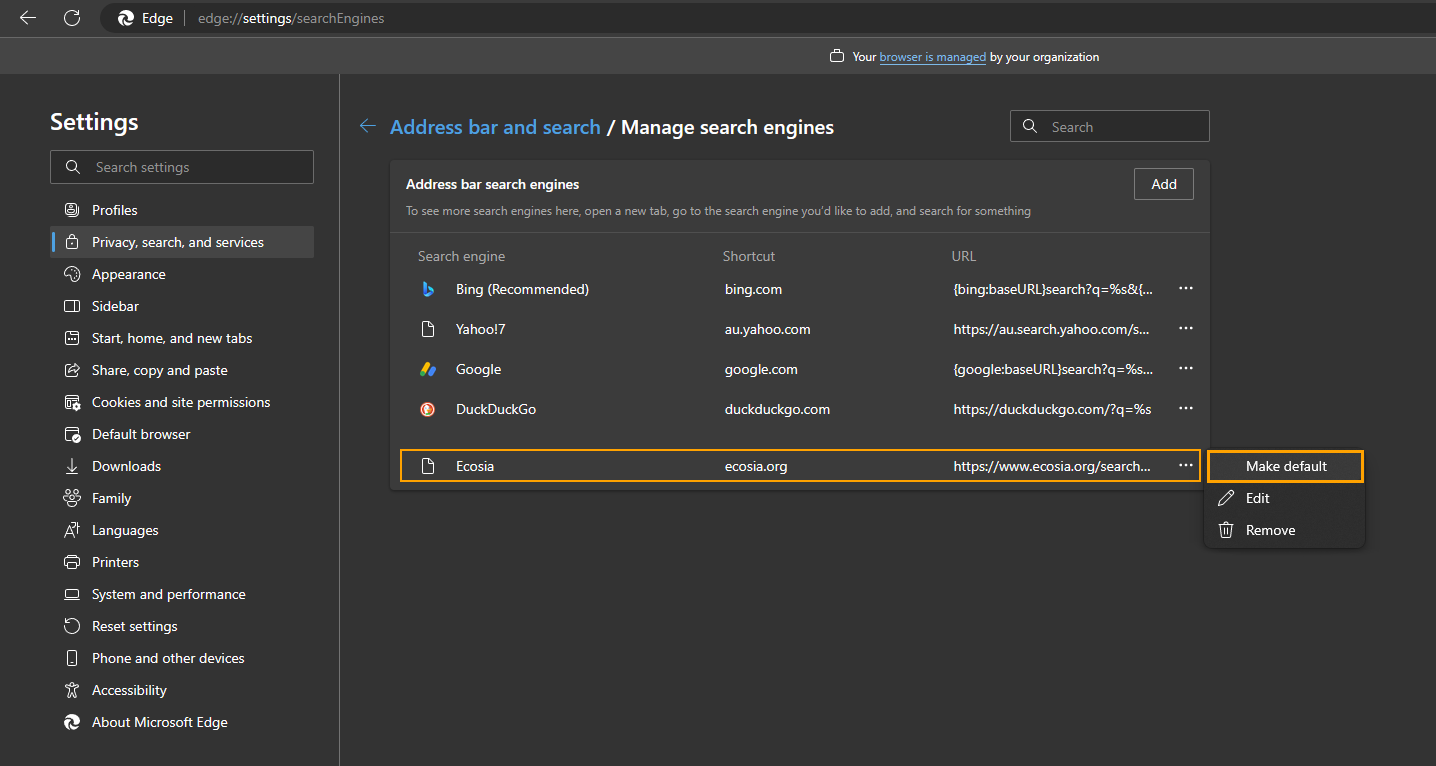
Task: Reload the page with refresh icon
Action: click(72, 18)
